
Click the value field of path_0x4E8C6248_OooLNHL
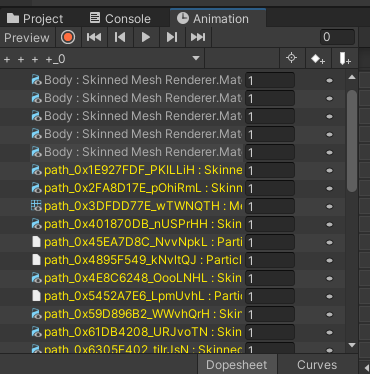pos(270,278)
